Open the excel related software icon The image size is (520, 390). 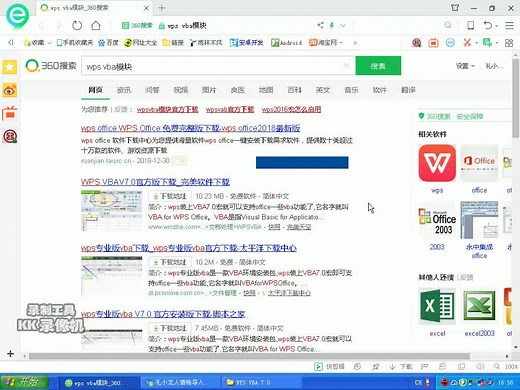(x=437, y=306)
